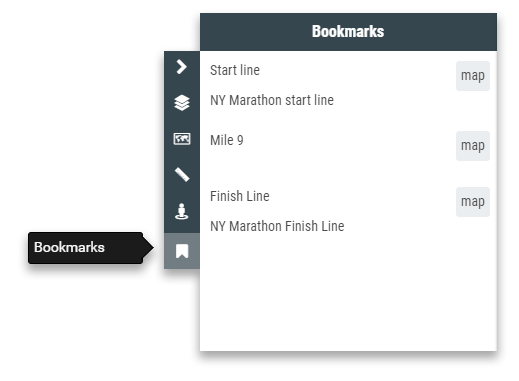Click map button for Finish Line

coord(473,202)
